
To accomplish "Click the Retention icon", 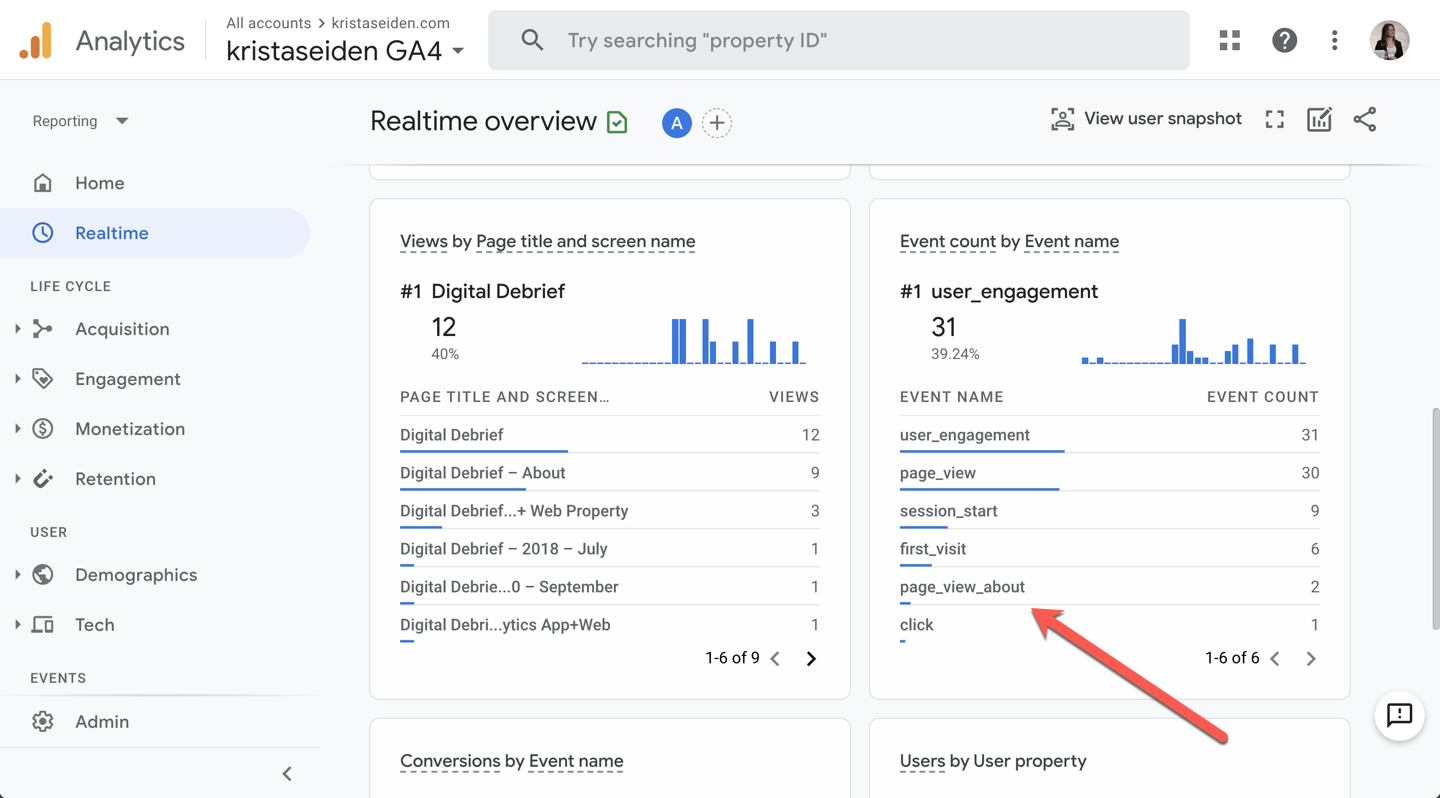I will (42, 479).
